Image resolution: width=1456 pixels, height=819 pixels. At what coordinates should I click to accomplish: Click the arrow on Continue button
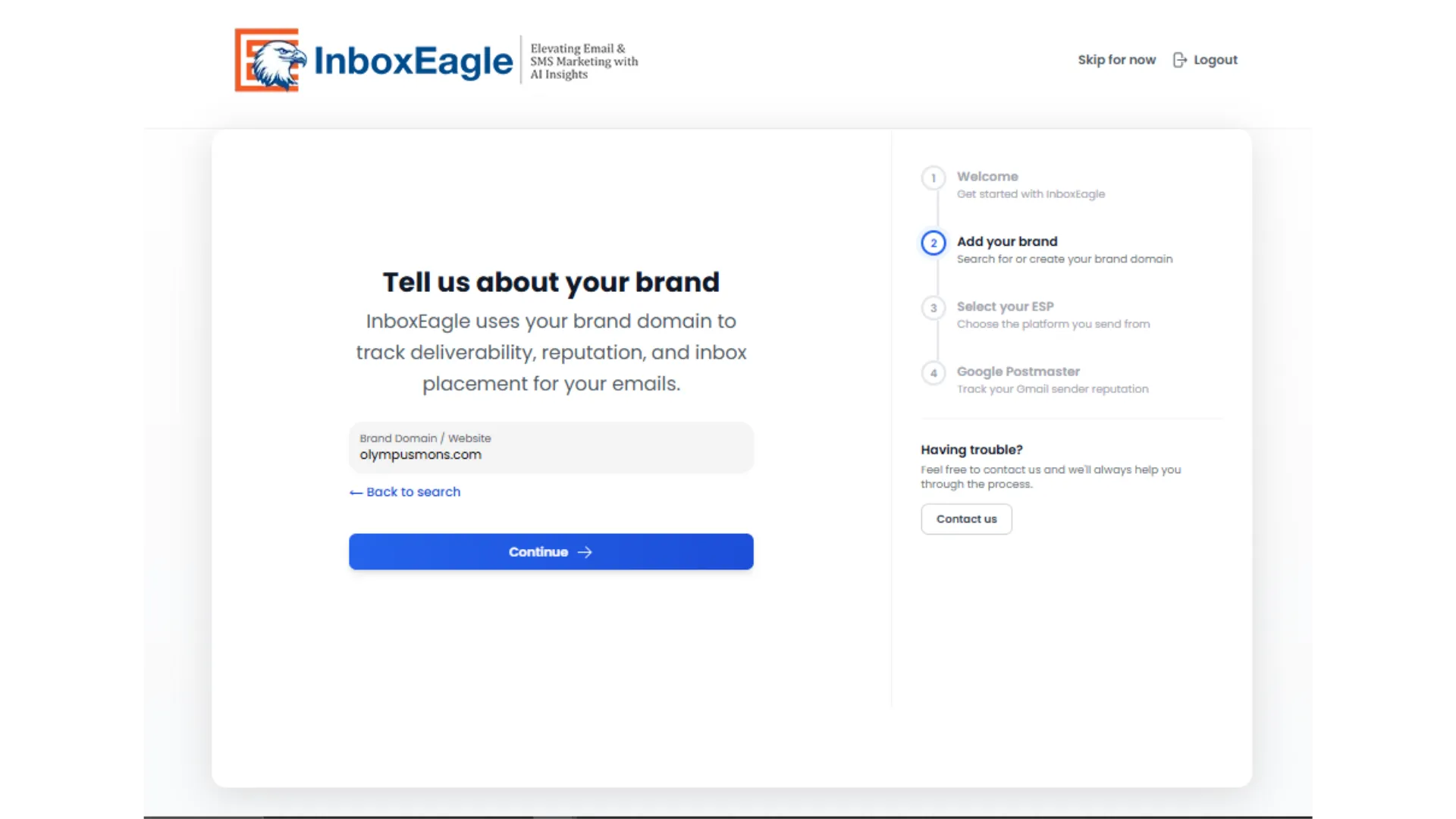585,552
